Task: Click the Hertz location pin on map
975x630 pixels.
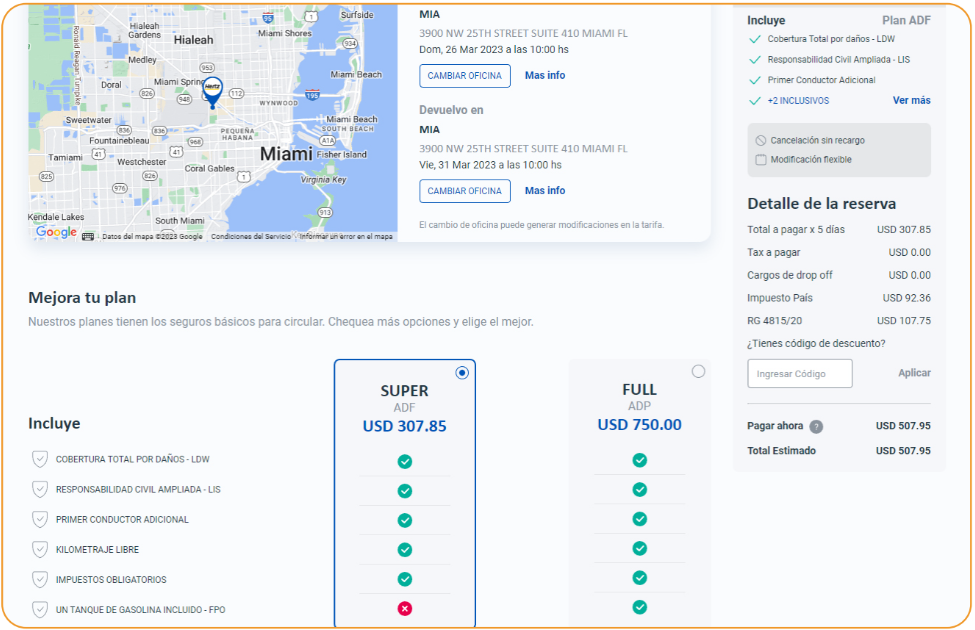Action: [212, 91]
